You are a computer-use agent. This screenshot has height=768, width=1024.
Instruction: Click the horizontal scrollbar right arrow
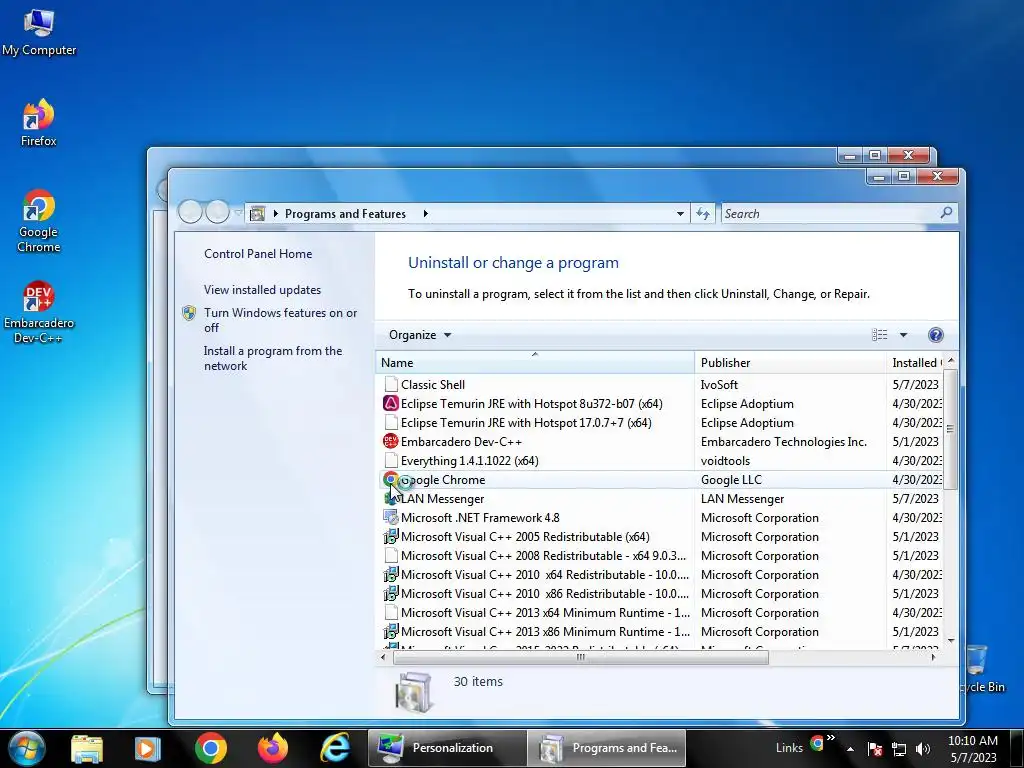pyautogui.click(x=933, y=658)
